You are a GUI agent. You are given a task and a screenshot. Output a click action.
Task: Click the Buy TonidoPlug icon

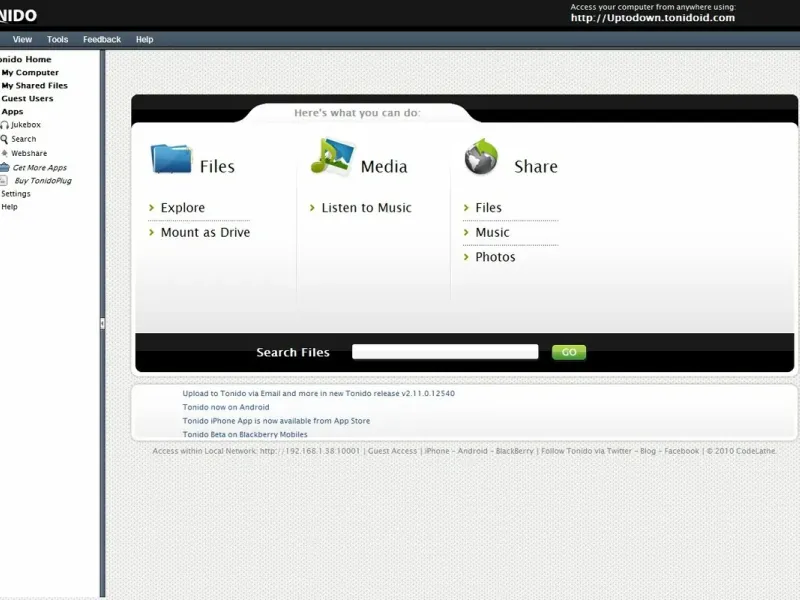pos(4,181)
